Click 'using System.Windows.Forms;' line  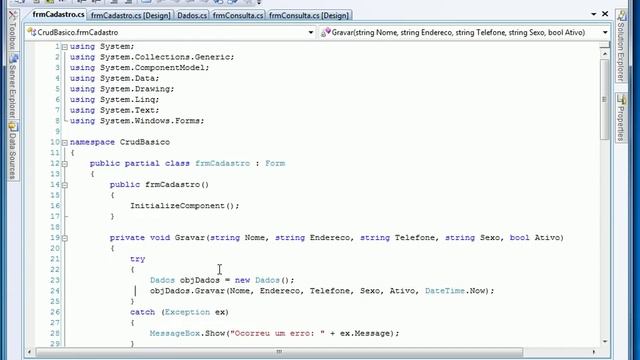tap(137, 121)
